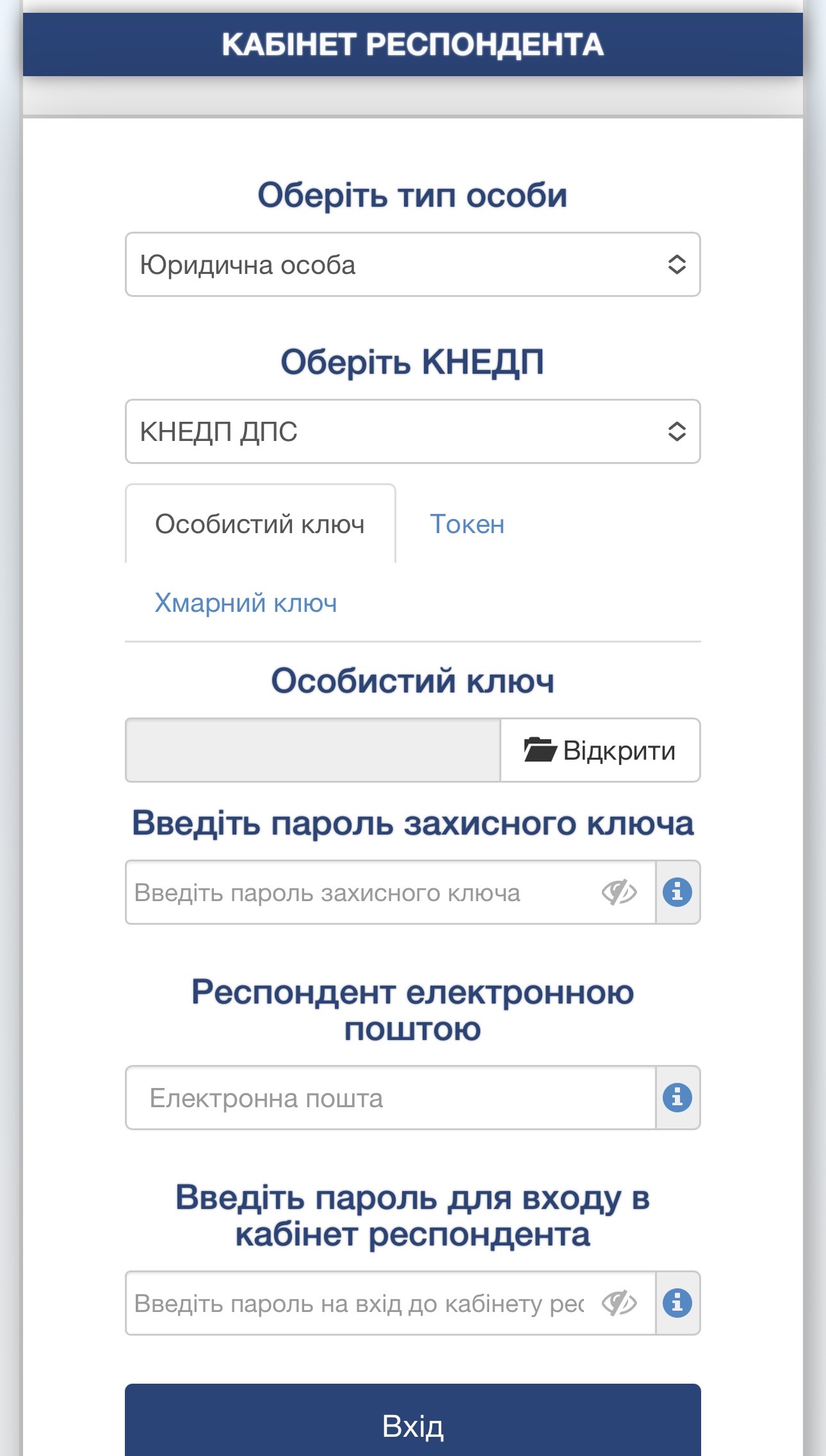Switch to the Токен tab
The image size is (826, 1456).
coord(467,524)
